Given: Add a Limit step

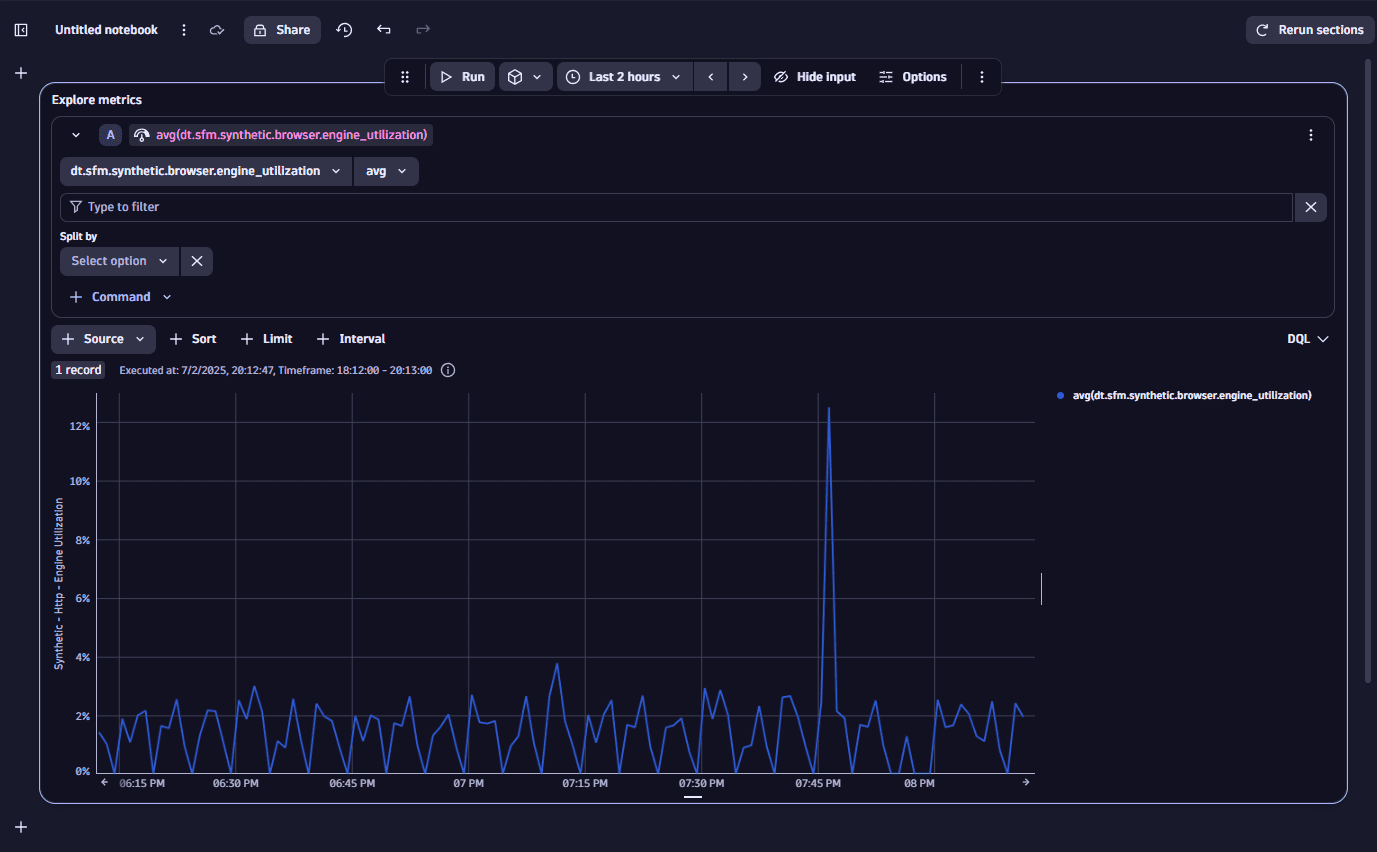Looking at the screenshot, I should coord(267,339).
